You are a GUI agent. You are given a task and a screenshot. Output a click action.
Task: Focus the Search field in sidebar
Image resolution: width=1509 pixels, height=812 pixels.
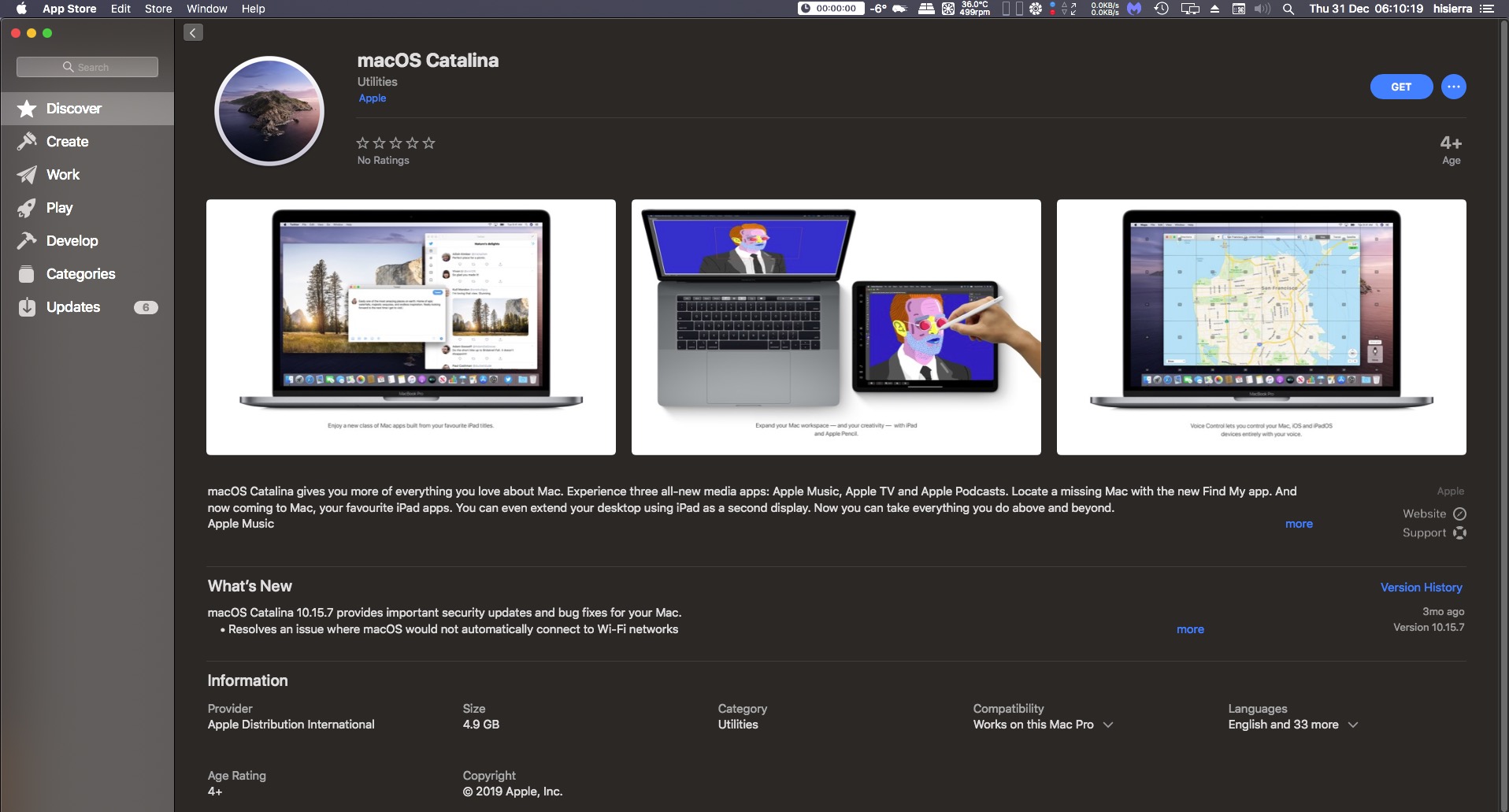[x=87, y=67]
